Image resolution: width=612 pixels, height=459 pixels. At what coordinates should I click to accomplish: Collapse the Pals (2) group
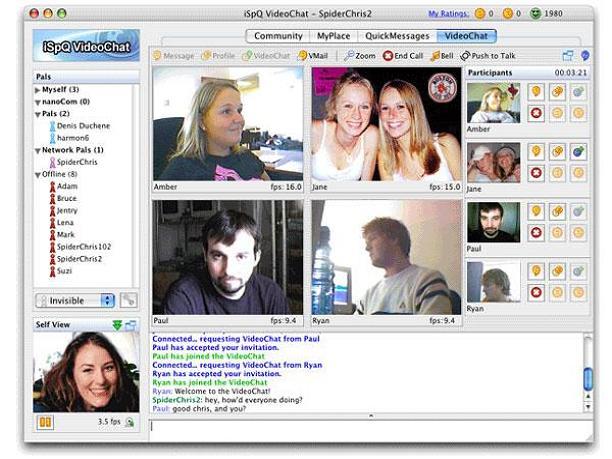click(37, 114)
